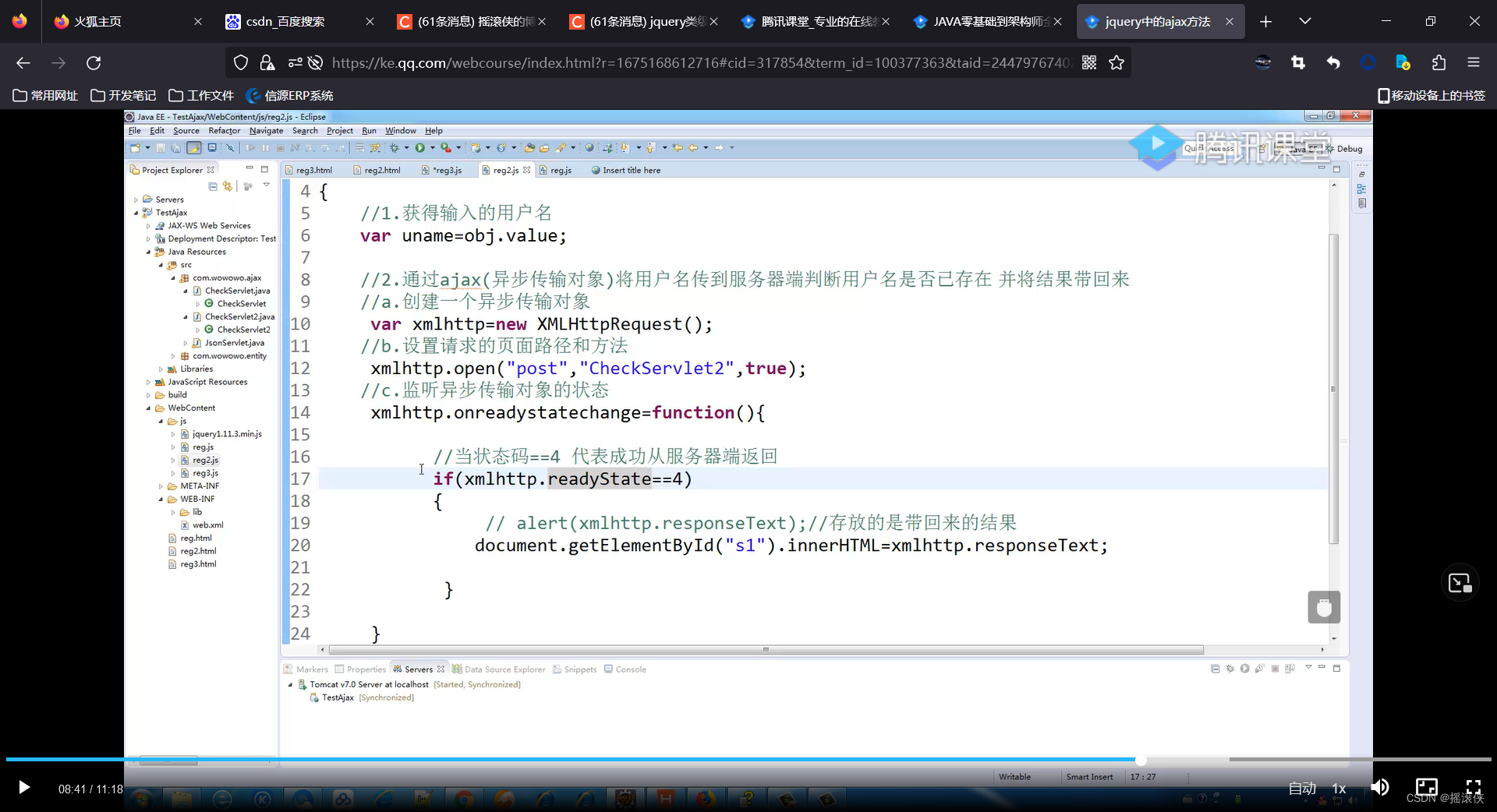The image size is (1497, 812).
Task: Click the Back navigation arrow in Eclipse toolbar
Action: pos(693,148)
